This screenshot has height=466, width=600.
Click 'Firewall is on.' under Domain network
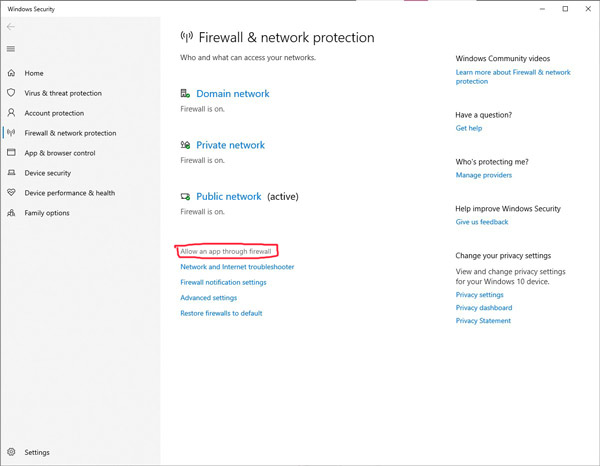pos(202,109)
